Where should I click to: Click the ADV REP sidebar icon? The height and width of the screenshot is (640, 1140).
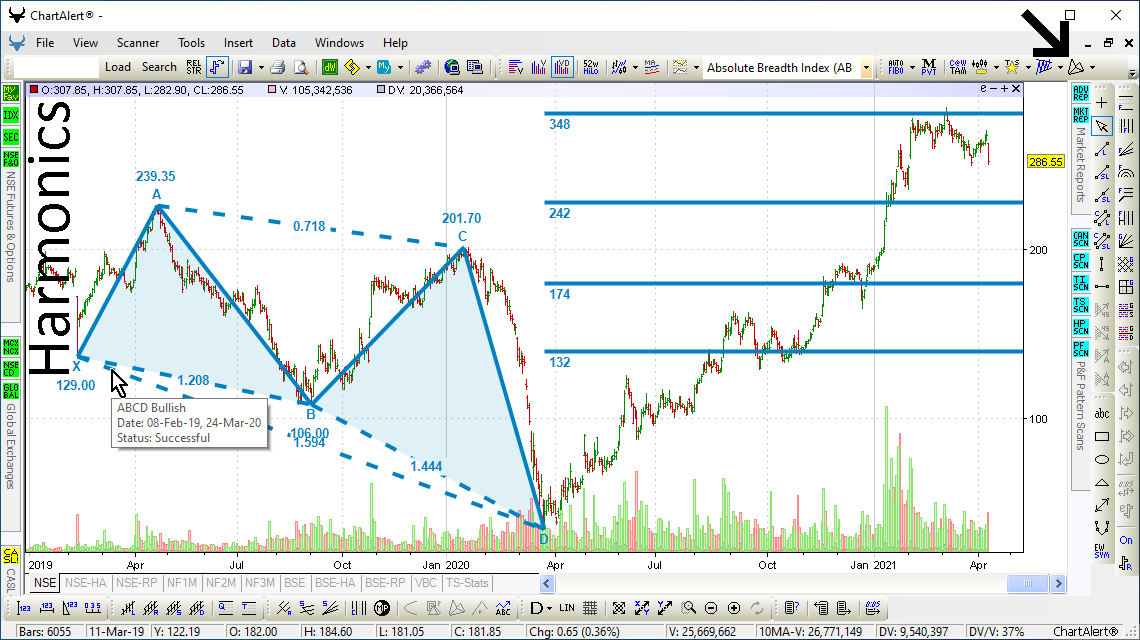click(x=1080, y=93)
